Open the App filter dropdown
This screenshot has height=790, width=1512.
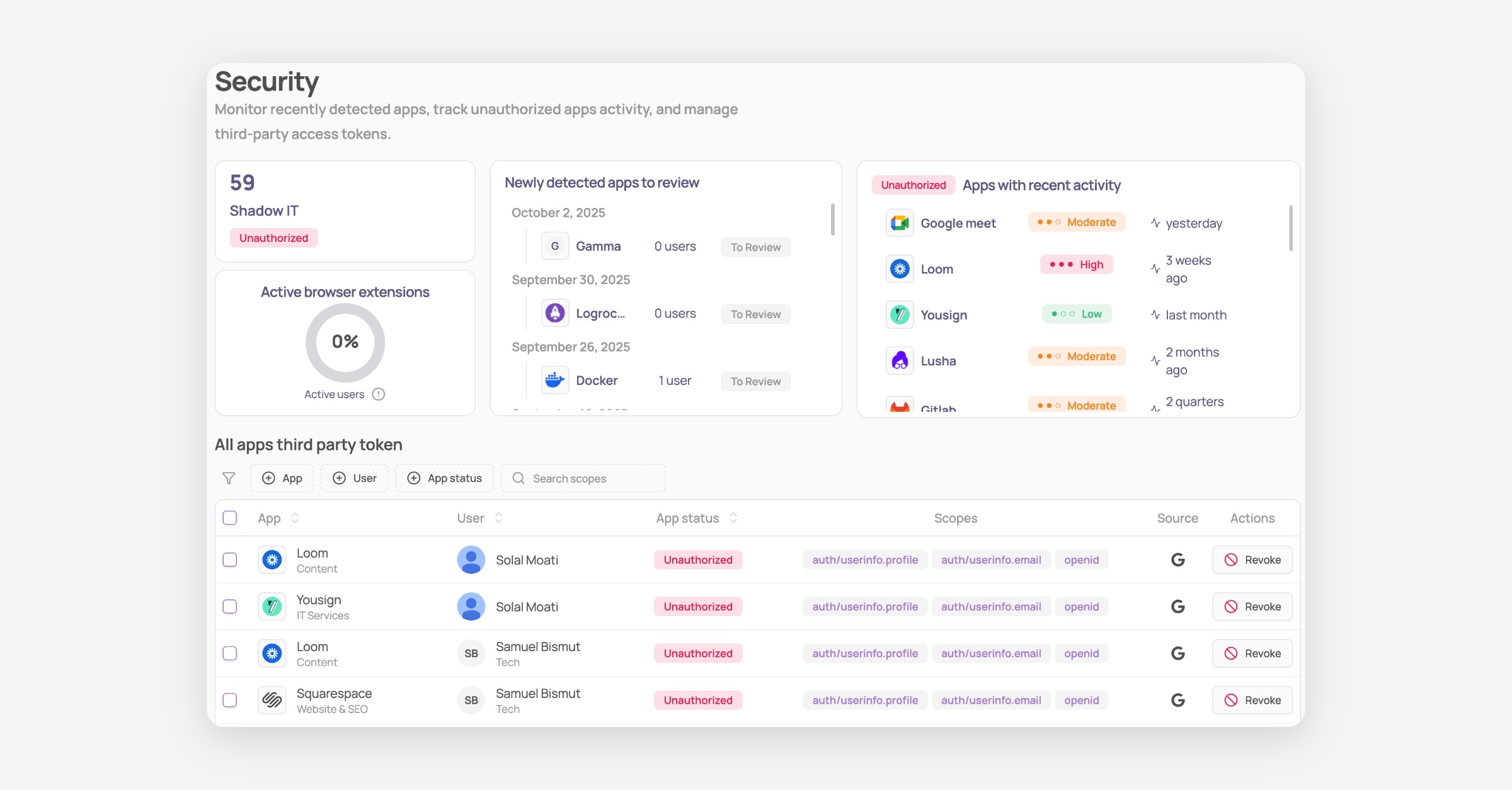282,478
